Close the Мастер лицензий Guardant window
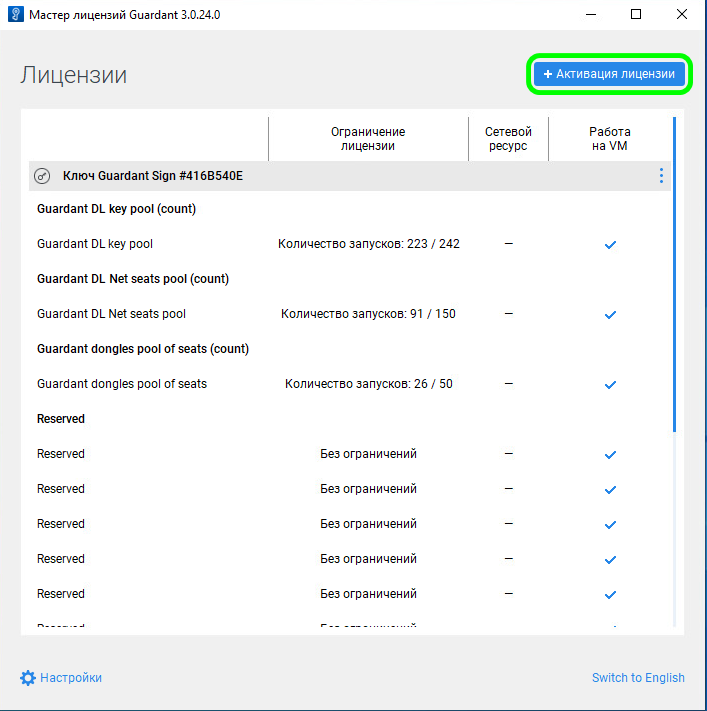 coord(682,15)
